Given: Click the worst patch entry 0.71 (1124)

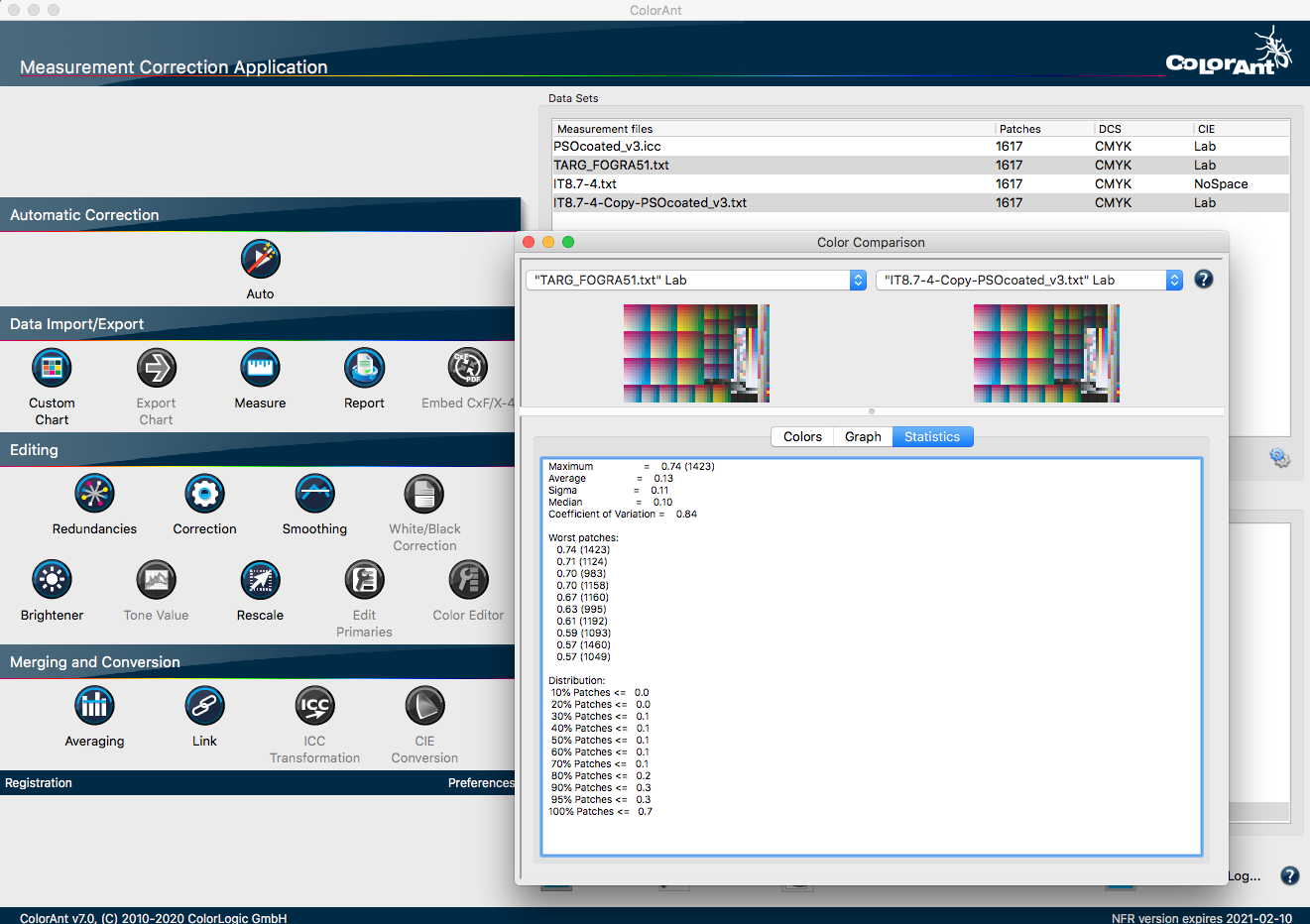Looking at the screenshot, I should point(581,562).
